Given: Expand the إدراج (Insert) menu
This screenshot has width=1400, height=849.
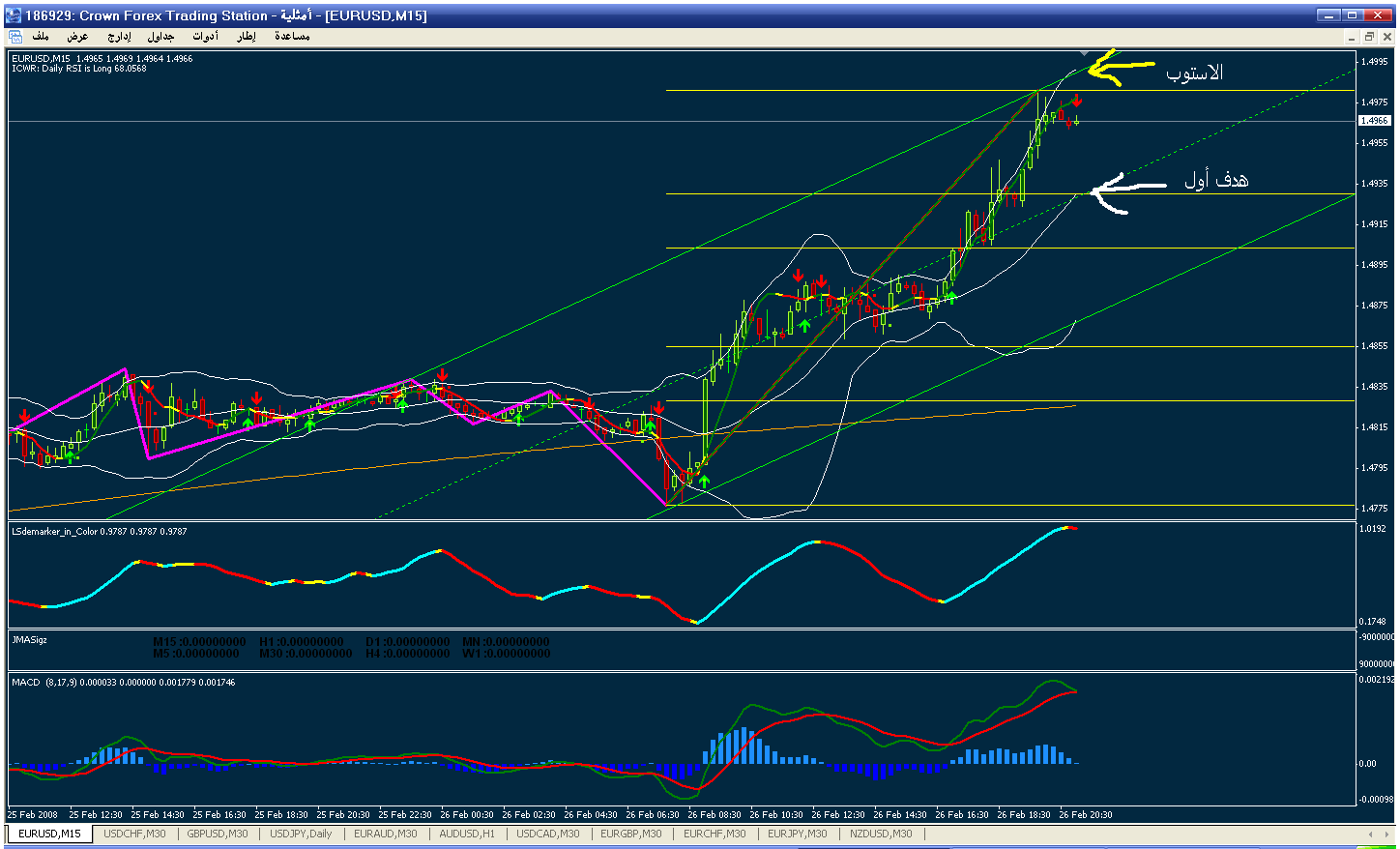Looking at the screenshot, I should tap(119, 37).
